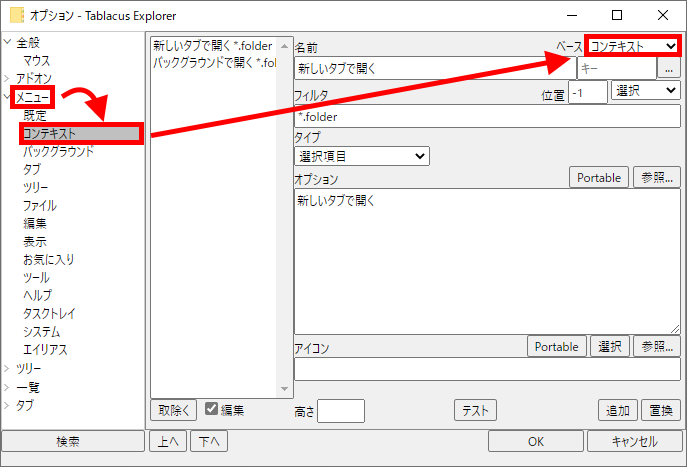Select バックグラウンド in the menu tree
687x467 pixels.
pyautogui.click(x=59, y=152)
